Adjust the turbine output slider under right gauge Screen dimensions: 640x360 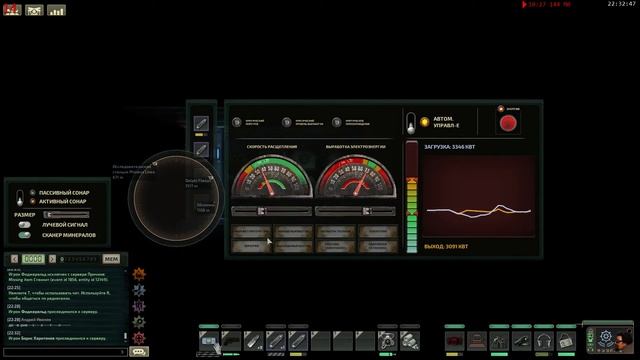[355, 211]
